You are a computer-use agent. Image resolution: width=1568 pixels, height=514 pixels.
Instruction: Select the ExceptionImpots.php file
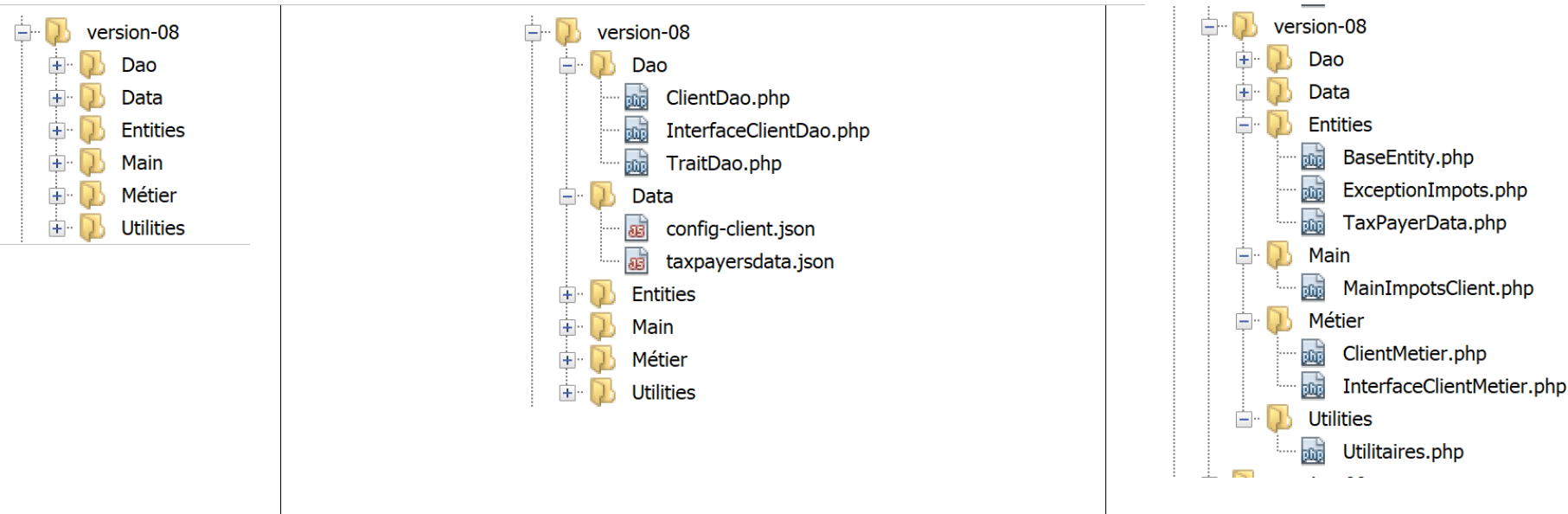pyautogui.click(x=1434, y=190)
